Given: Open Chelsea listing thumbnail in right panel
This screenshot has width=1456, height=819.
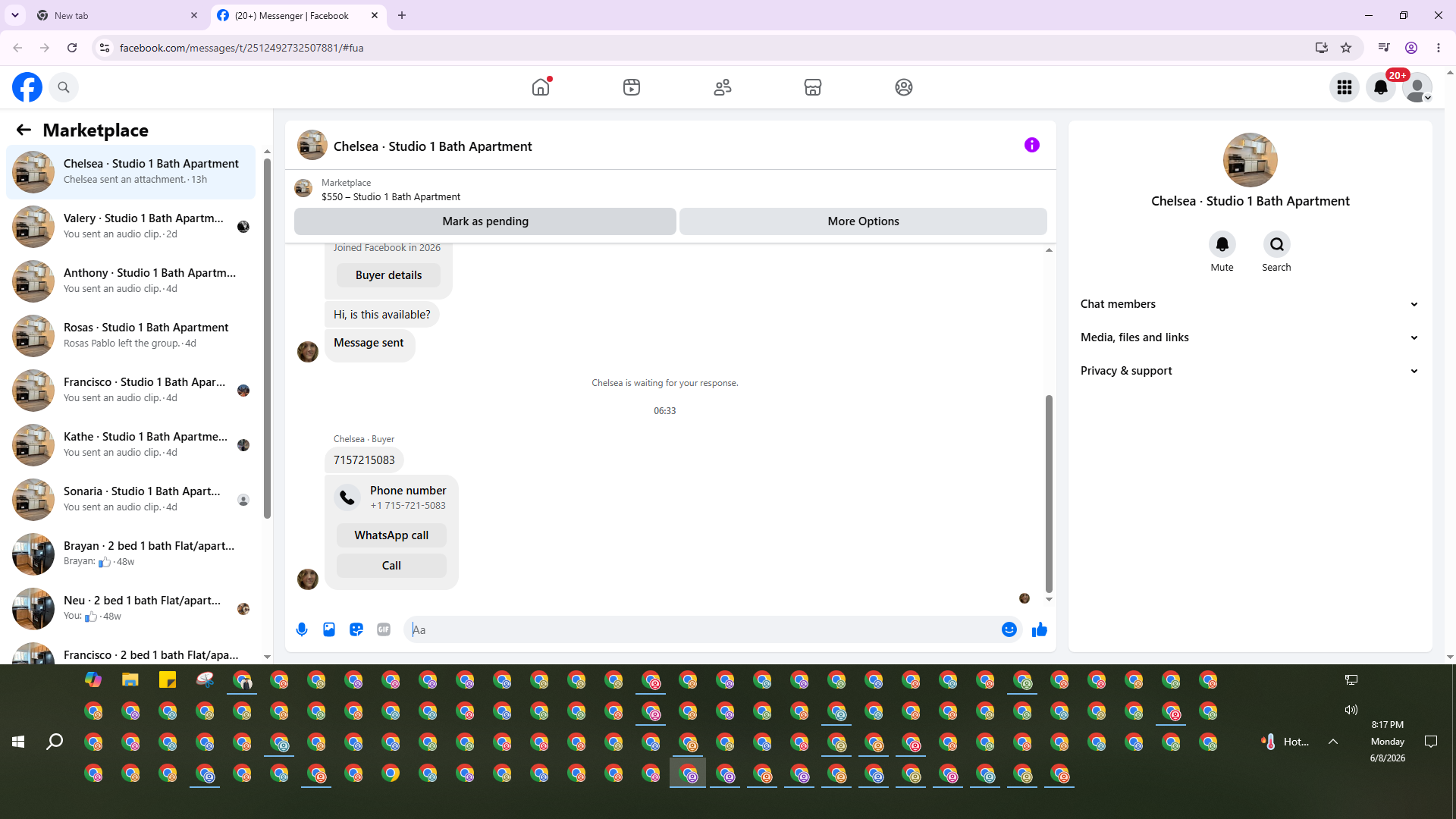Looking at the screenshot, I should click(x=1250, y=160).
